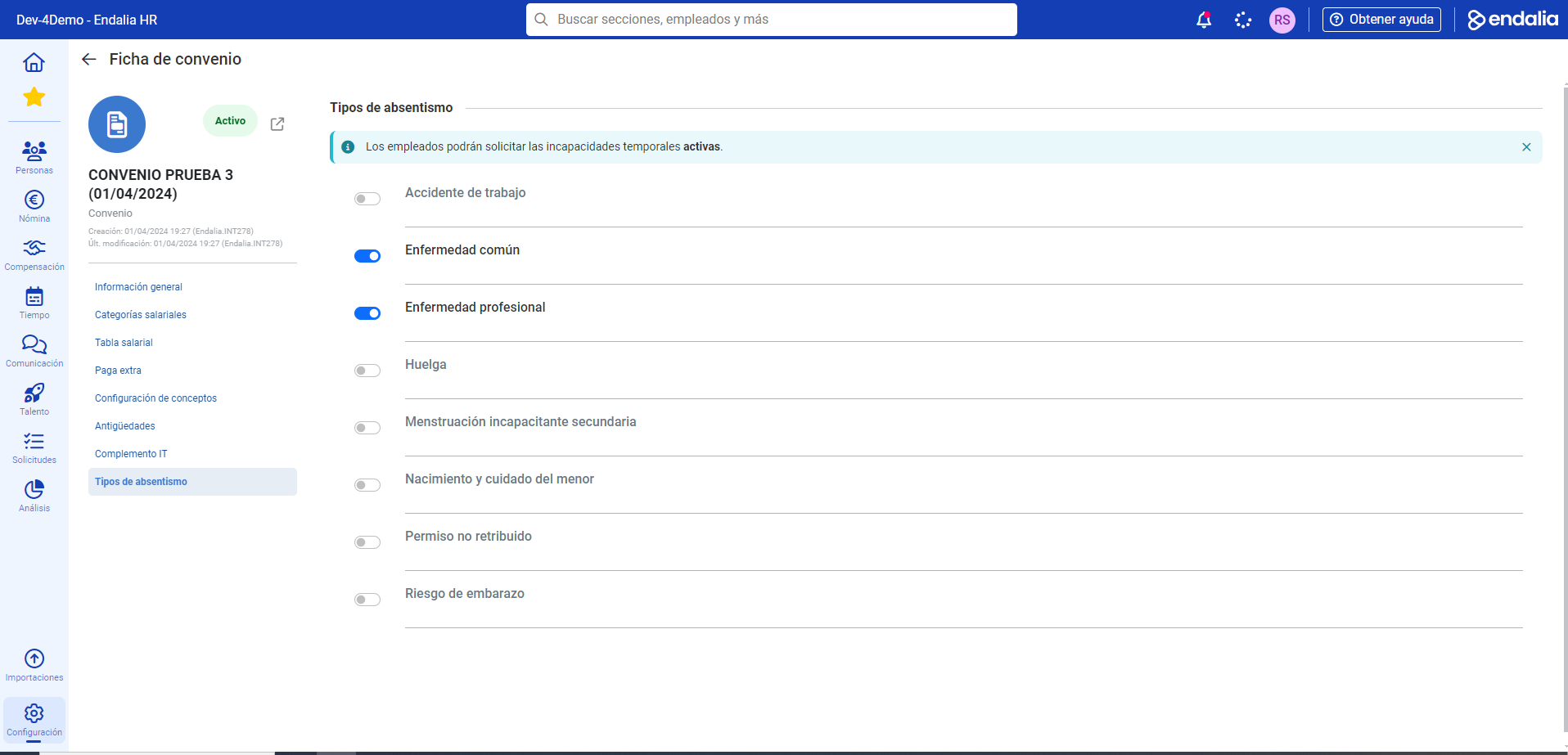Open Tiempo calendar section
Screen dimensions: 1568x755
pos(34,302)
